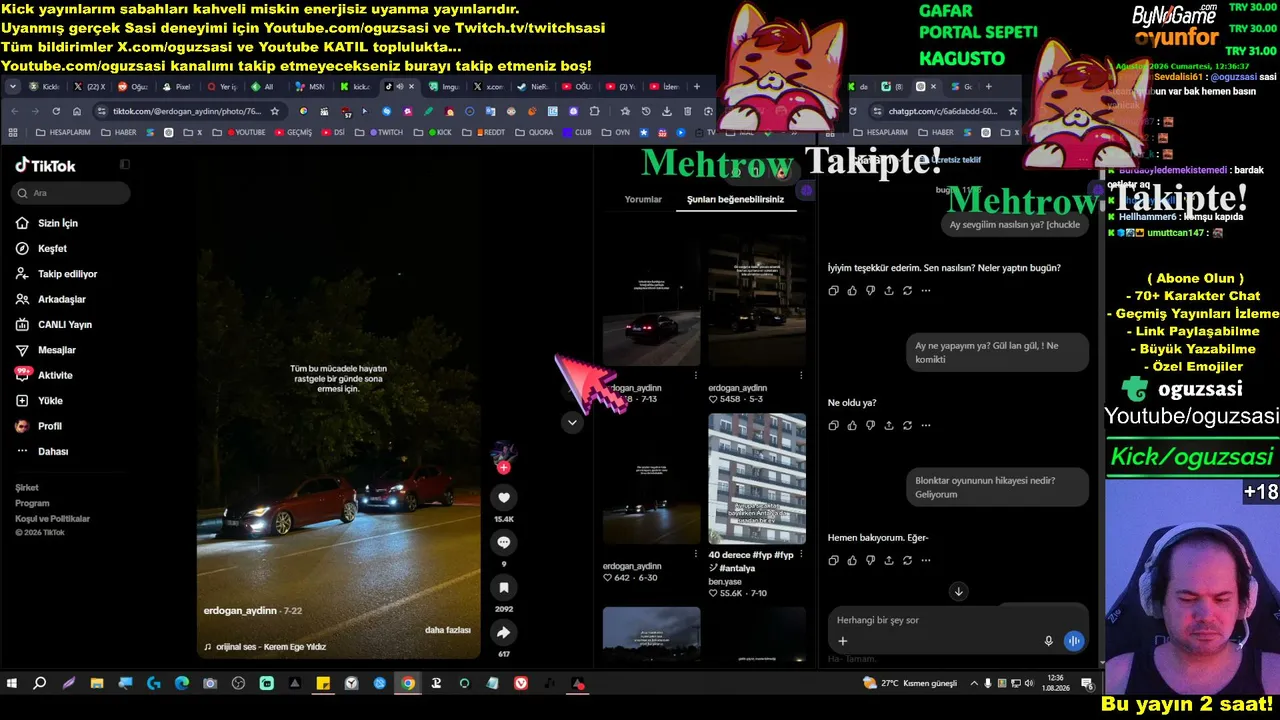Viewport: 1280px width, 720px height.
Task: Click the TikTok address bar URL
Action: click(x=187, y=111)
